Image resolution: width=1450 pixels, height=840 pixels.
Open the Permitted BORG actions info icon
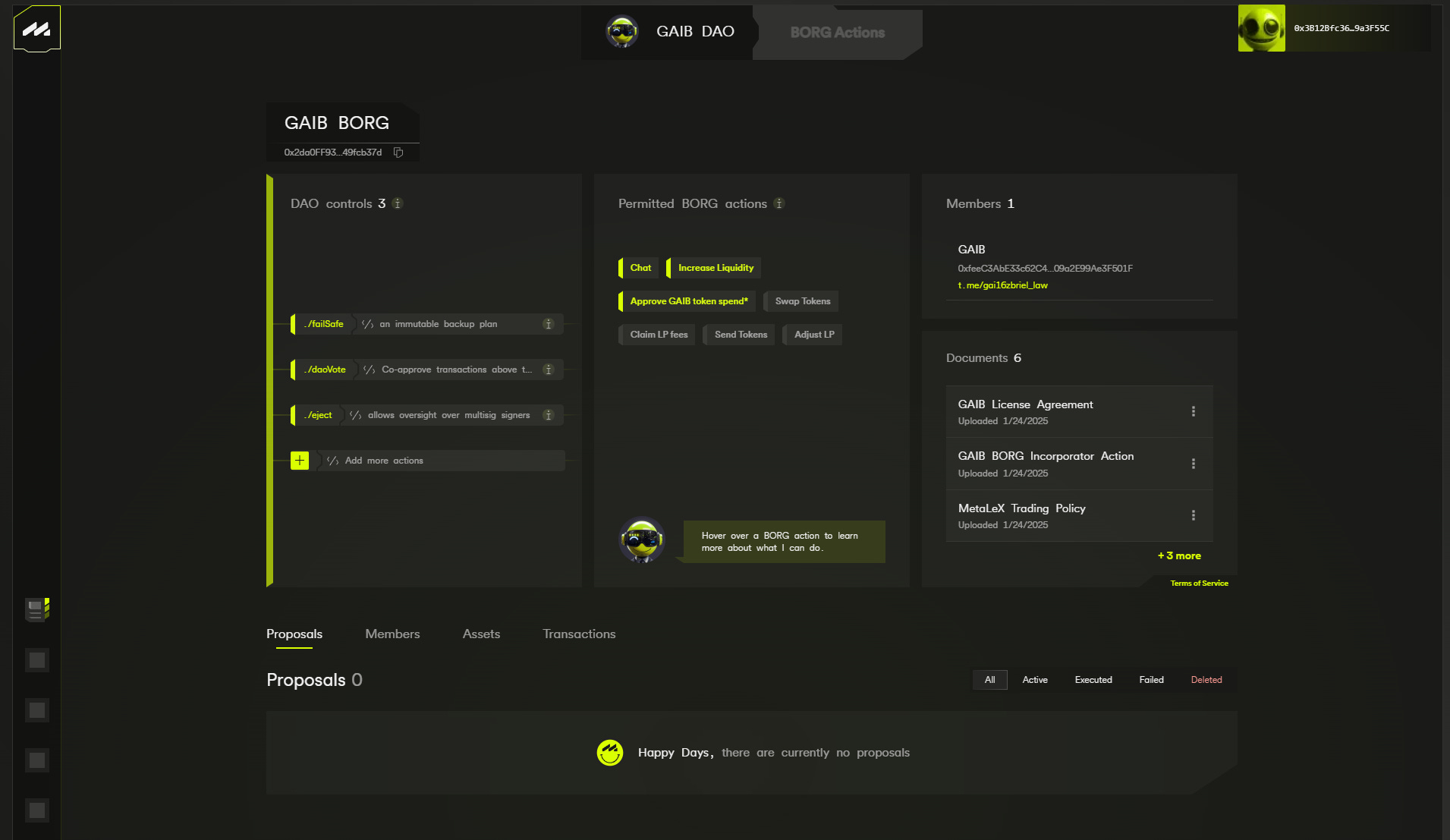point(778,203)
